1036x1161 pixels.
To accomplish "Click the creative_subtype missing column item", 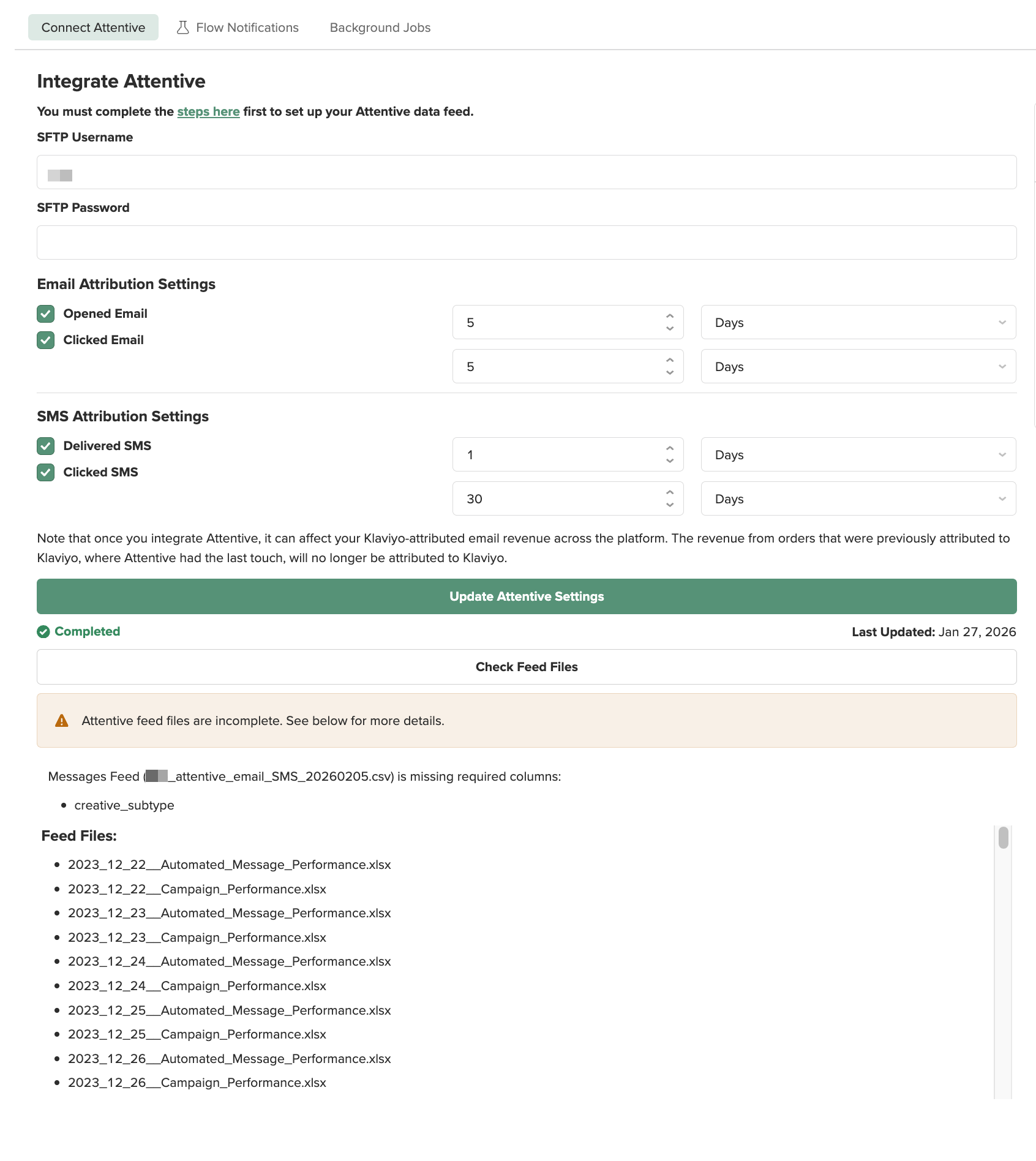I will pyautogui.click(x=124, y=806).
